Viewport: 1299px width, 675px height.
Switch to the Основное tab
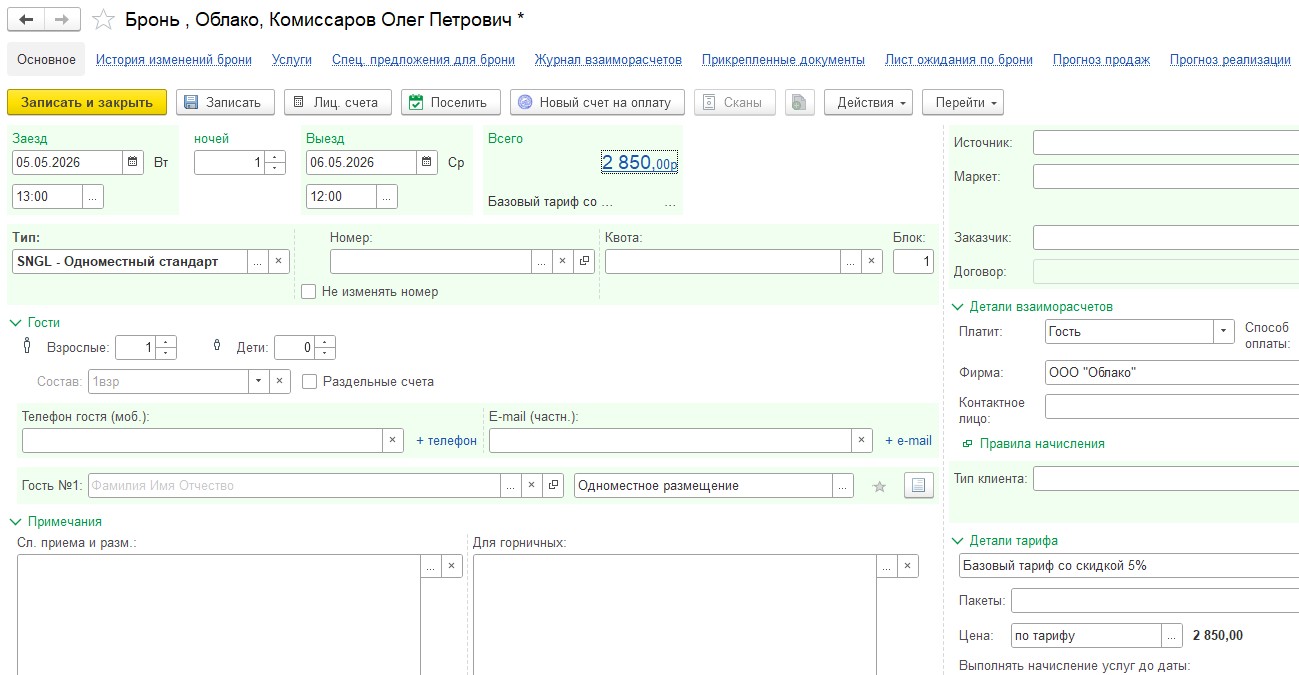tap(46, 59)
